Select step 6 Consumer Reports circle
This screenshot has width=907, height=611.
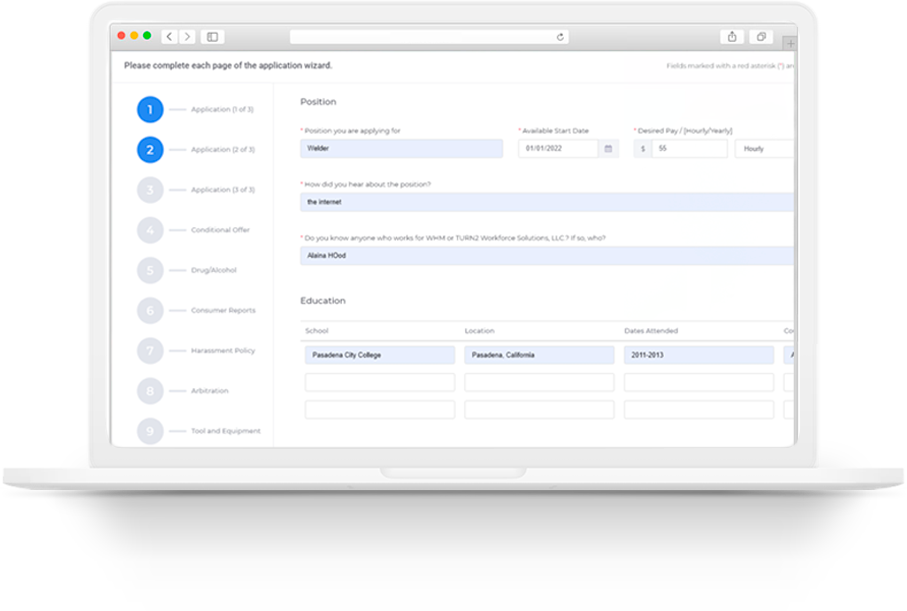tap(150, 311)
